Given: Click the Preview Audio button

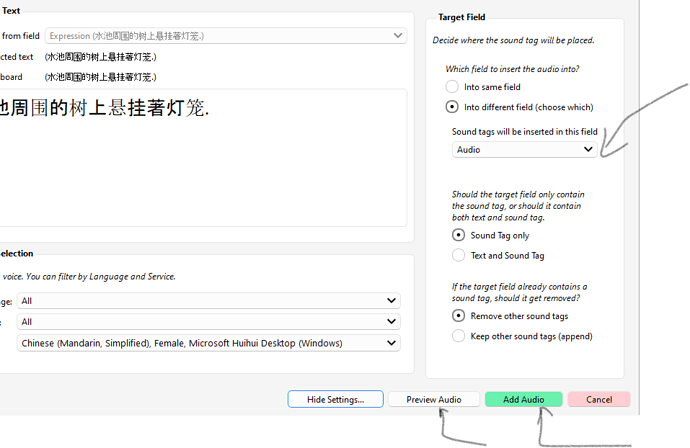Looking at the screenshot, I should 433,399.
